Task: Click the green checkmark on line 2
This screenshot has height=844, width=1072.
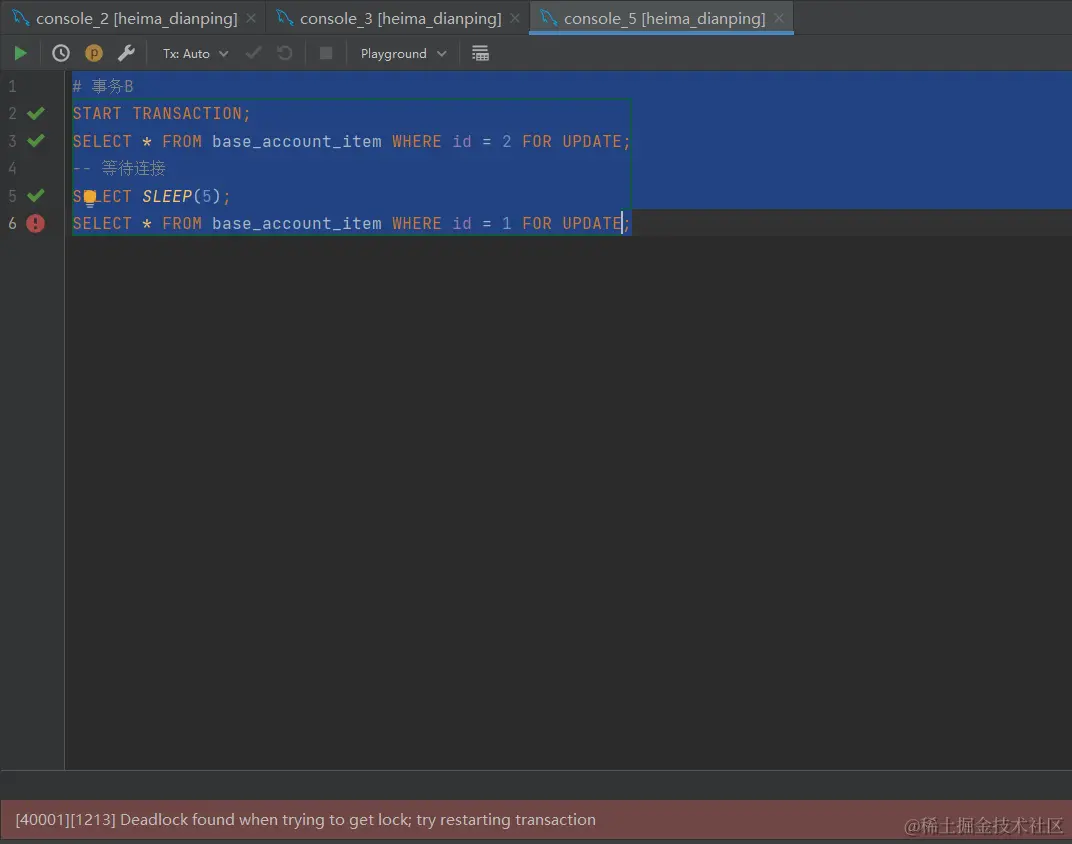Action: pyautogui.click(x=36, y=113)
